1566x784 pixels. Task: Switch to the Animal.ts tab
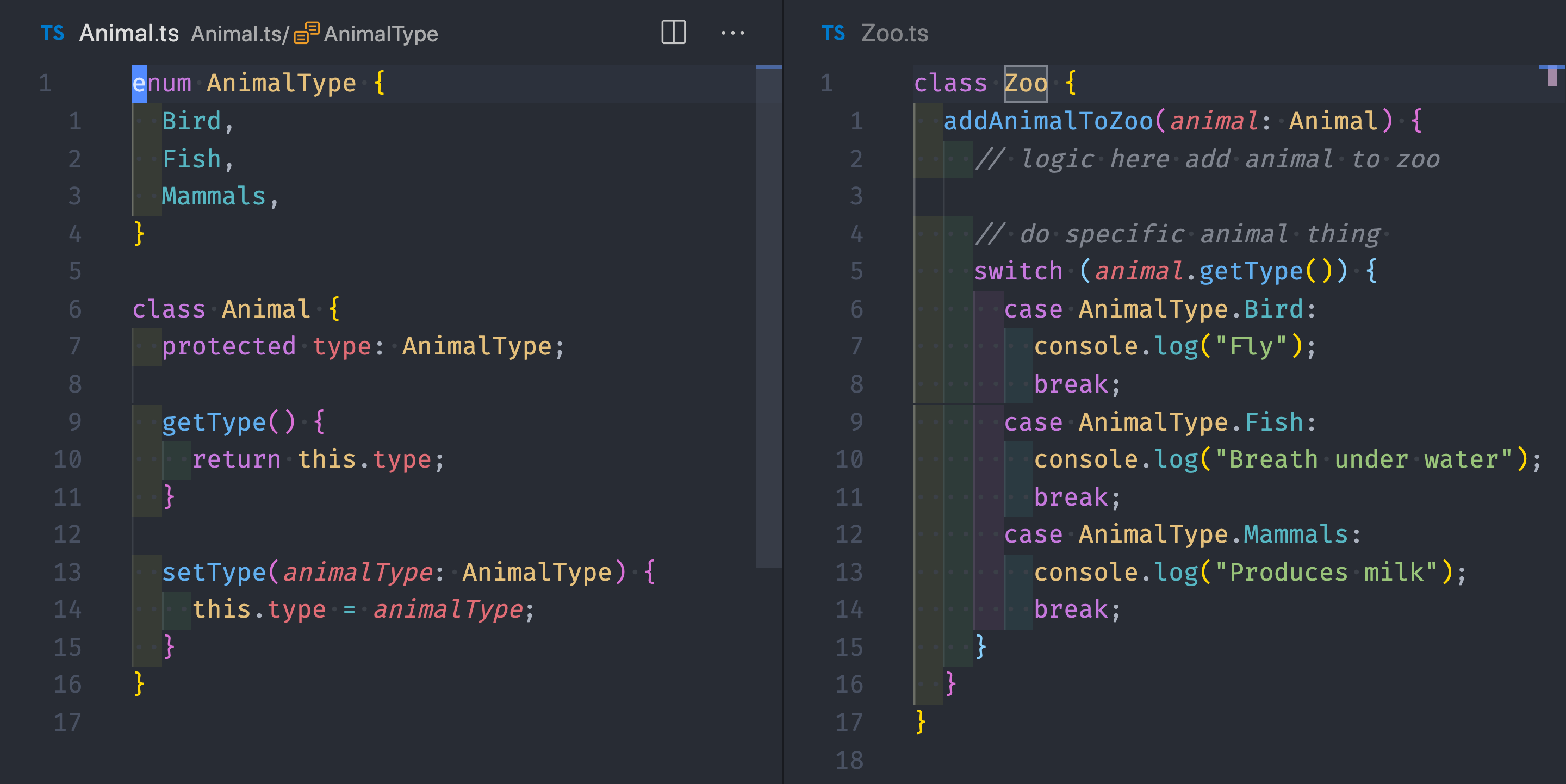tap(129, 33)
